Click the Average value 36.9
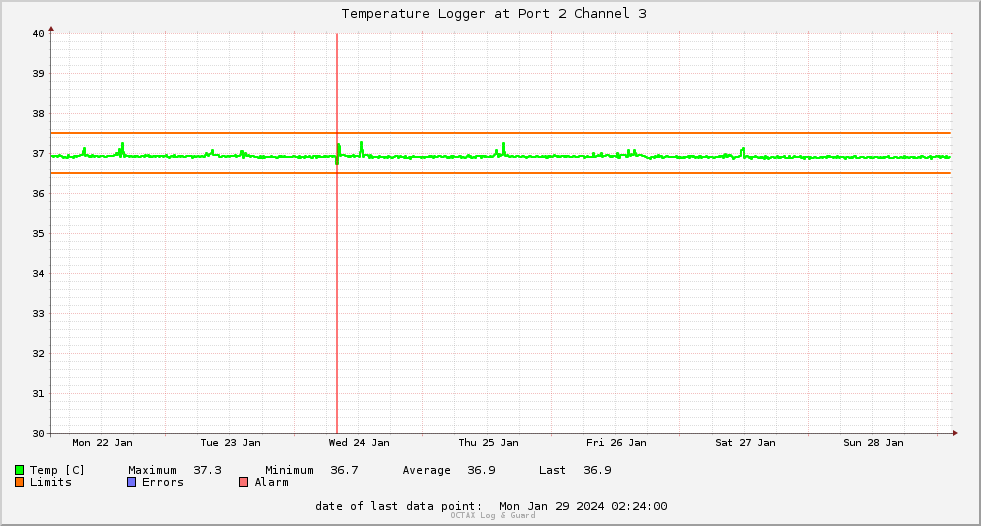This screenshot has height=526, width=981. [481, 470]
